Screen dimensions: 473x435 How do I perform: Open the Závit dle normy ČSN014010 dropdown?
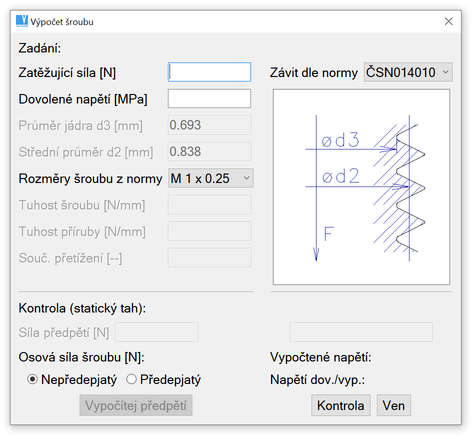pos(408,72)
